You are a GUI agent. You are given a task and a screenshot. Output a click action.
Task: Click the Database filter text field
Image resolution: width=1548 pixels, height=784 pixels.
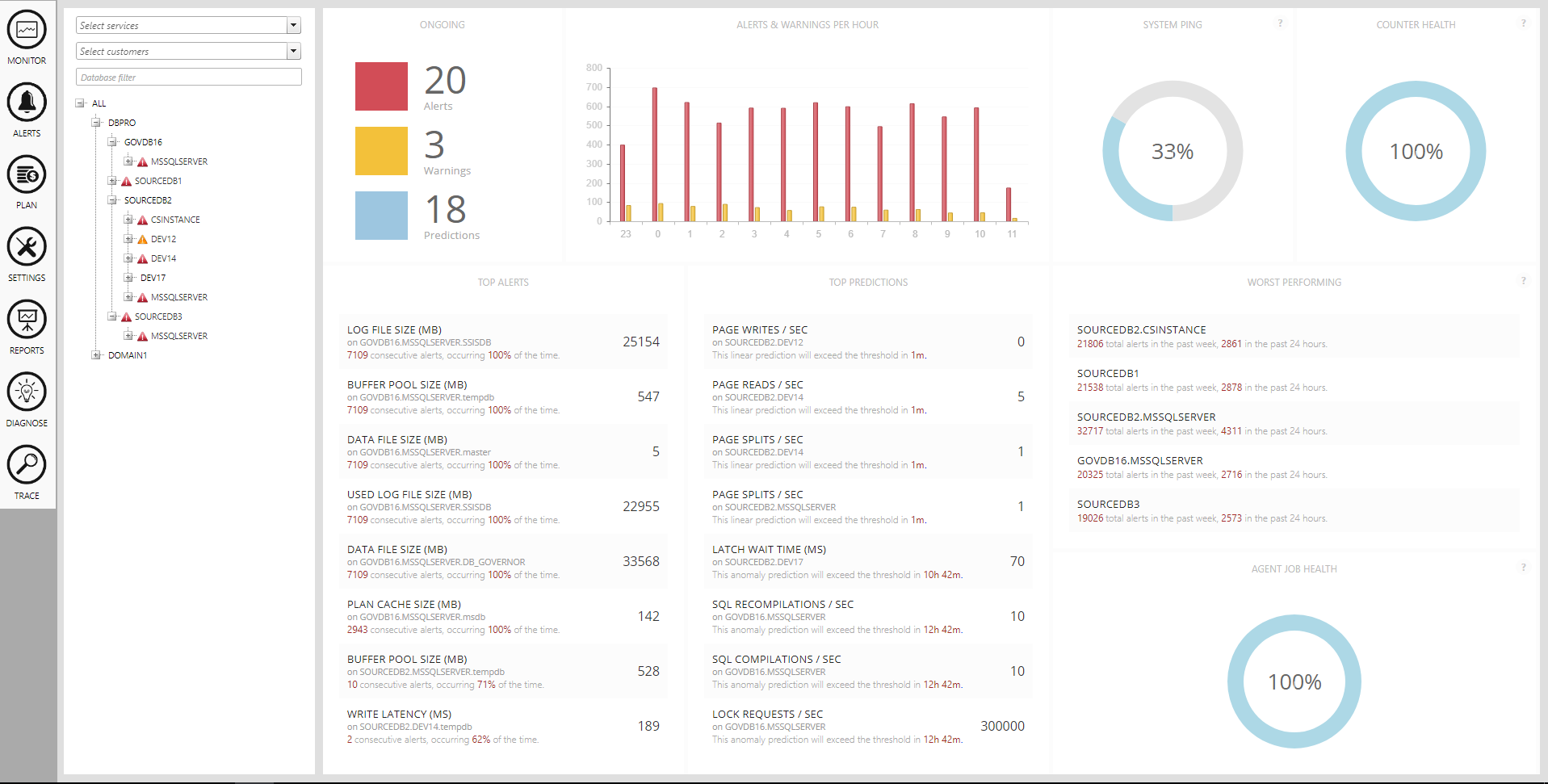[189, 78]
